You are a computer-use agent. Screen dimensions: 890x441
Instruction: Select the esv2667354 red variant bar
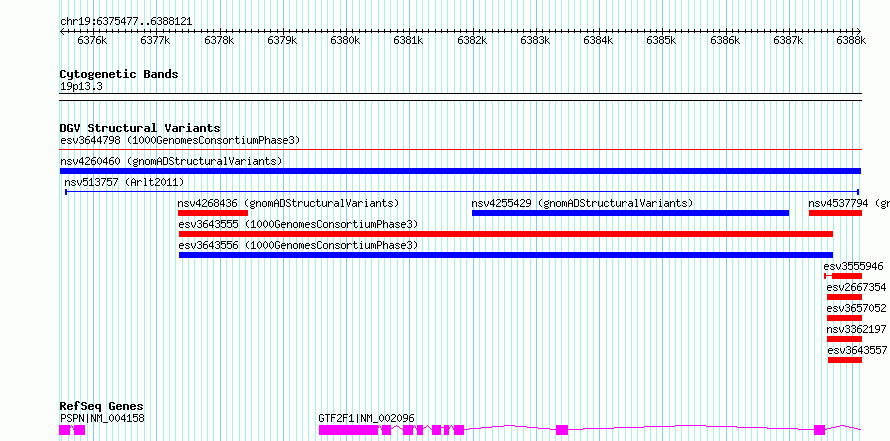844,297
